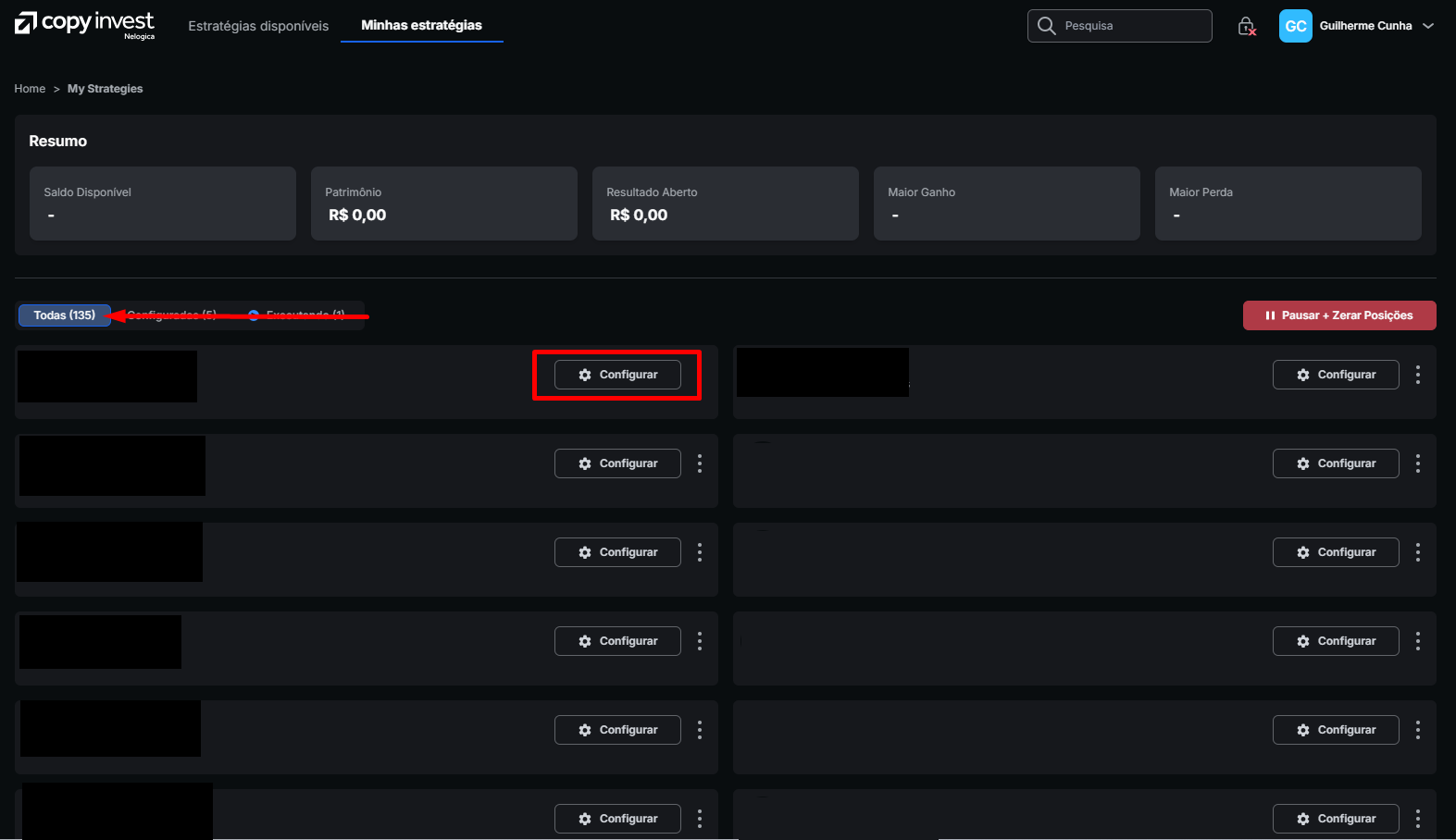Select the Minhas estratégias tab
This screenshot has height=840, width=1456.
coord(421,25)
